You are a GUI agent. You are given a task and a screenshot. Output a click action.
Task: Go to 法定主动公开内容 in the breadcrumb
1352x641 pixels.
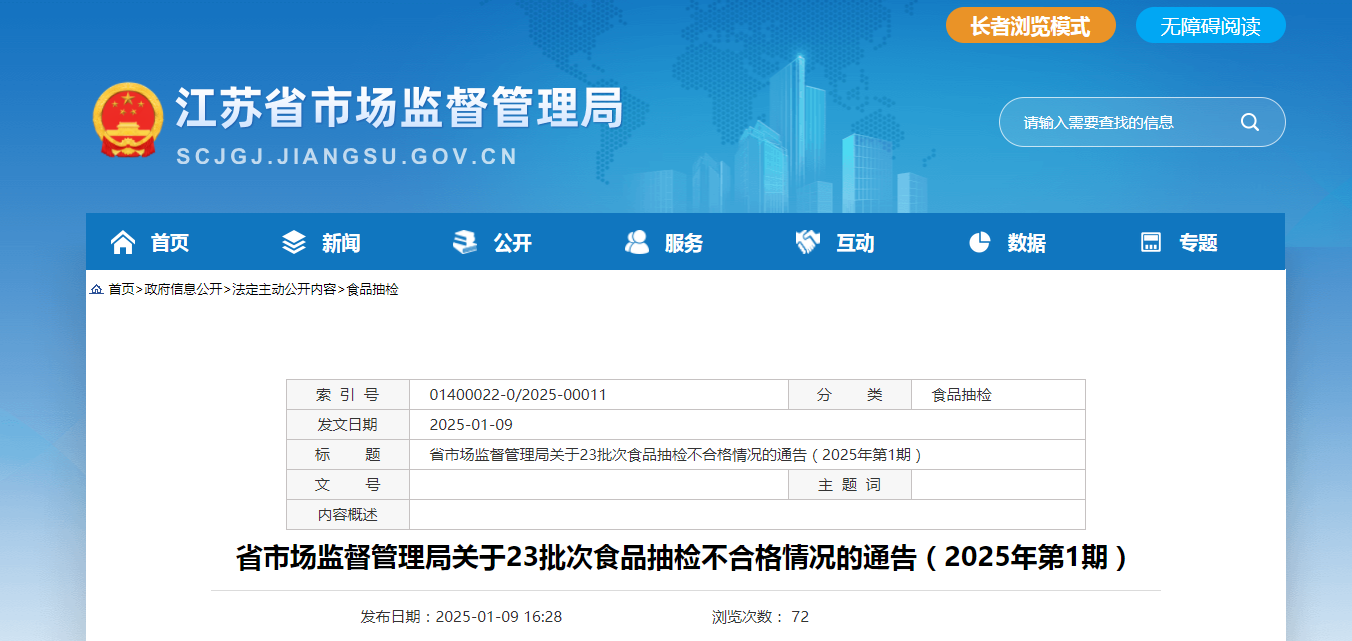point(284,289)
